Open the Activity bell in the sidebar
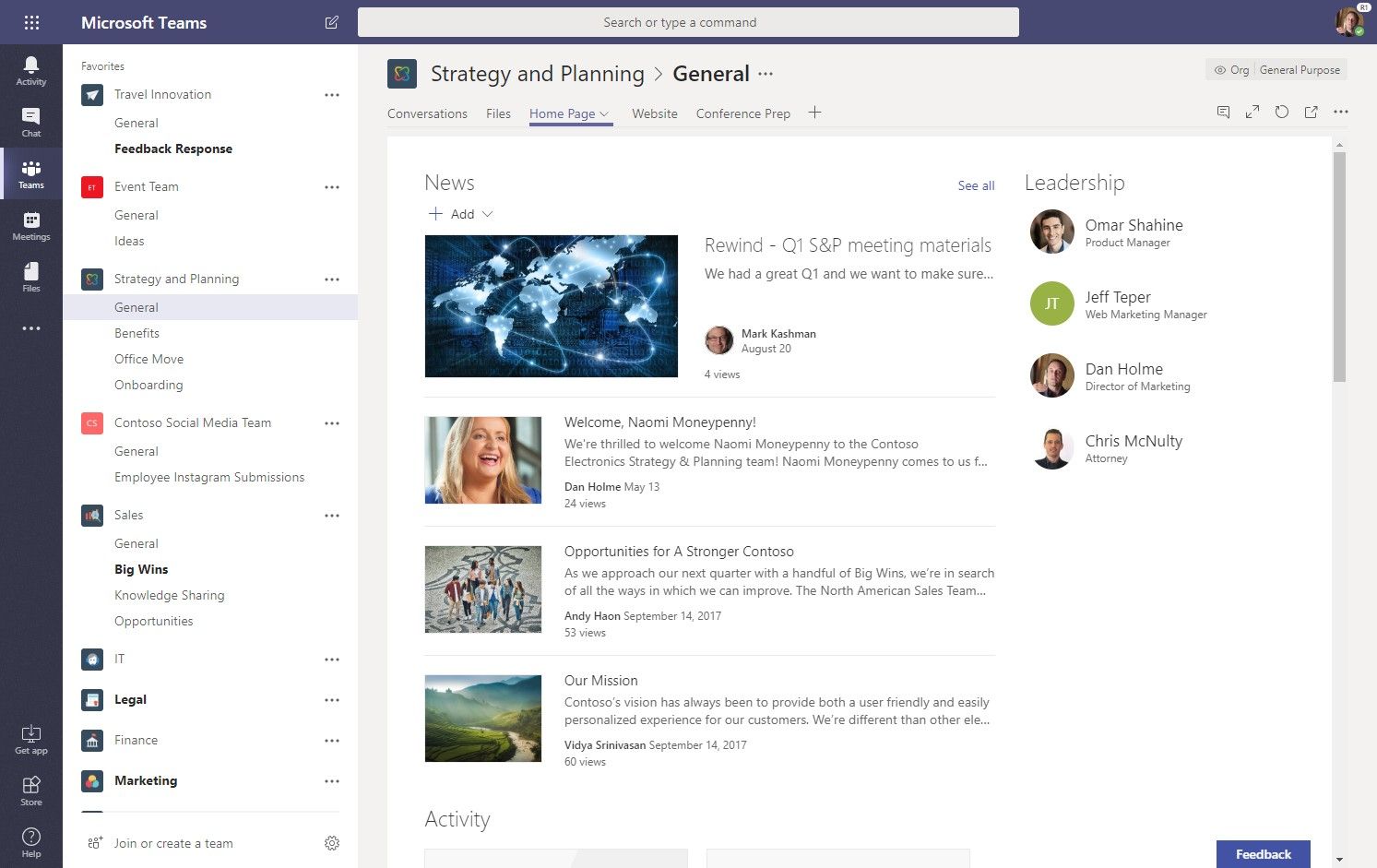The width and height of the screenshot is (1377, 868). click(x=31, y=70)
